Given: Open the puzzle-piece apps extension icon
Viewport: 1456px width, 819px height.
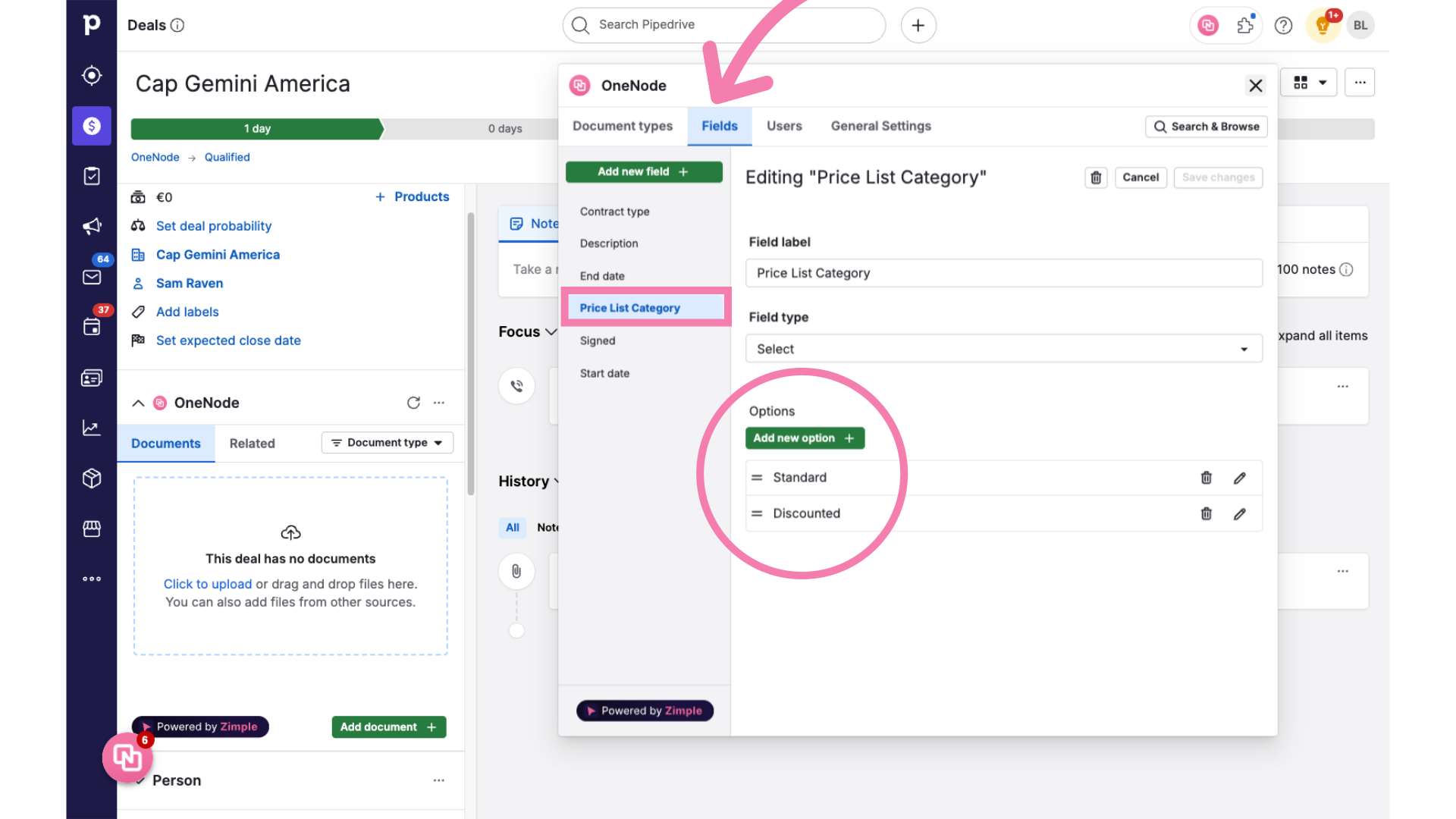Looking at the screenshot, I should 1245,25.
